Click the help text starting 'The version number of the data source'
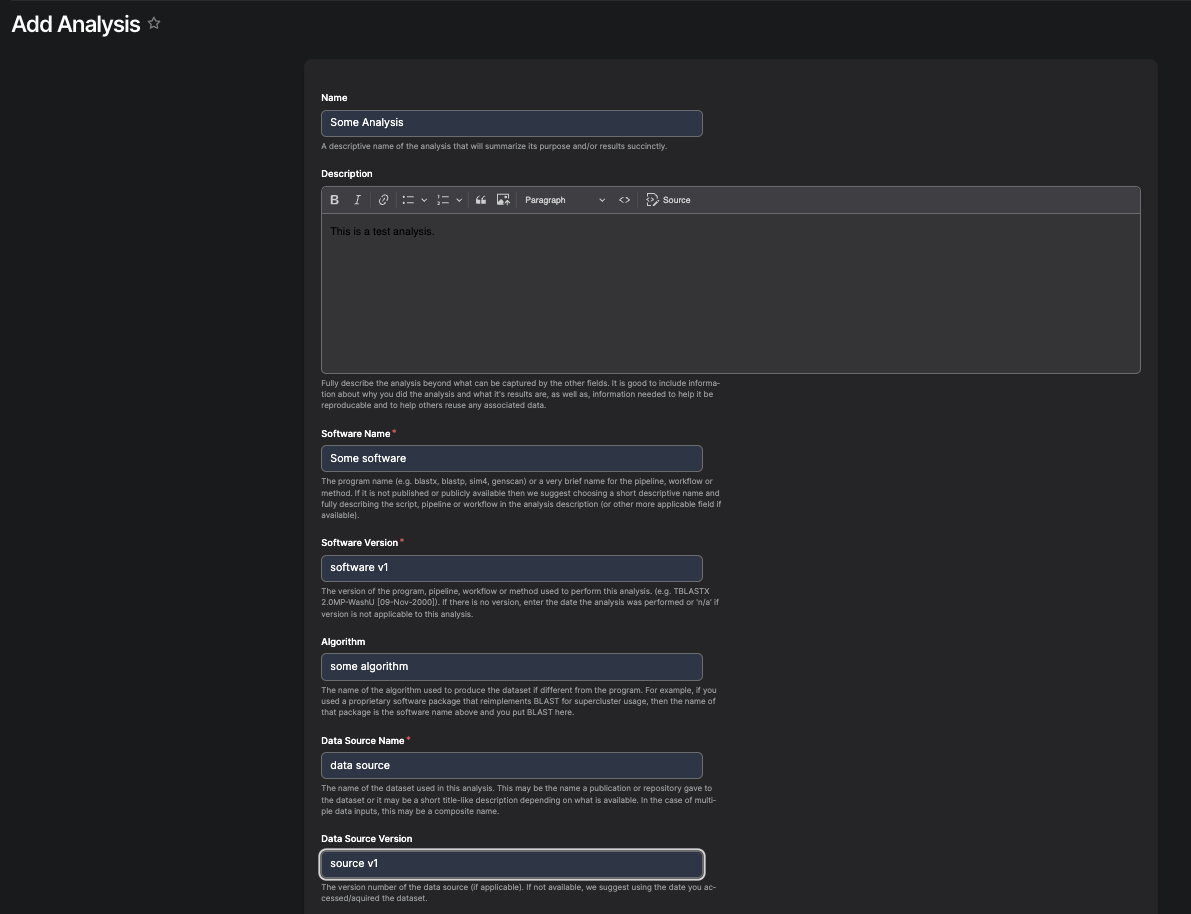 pyautogui.click(x=519, y=893)
